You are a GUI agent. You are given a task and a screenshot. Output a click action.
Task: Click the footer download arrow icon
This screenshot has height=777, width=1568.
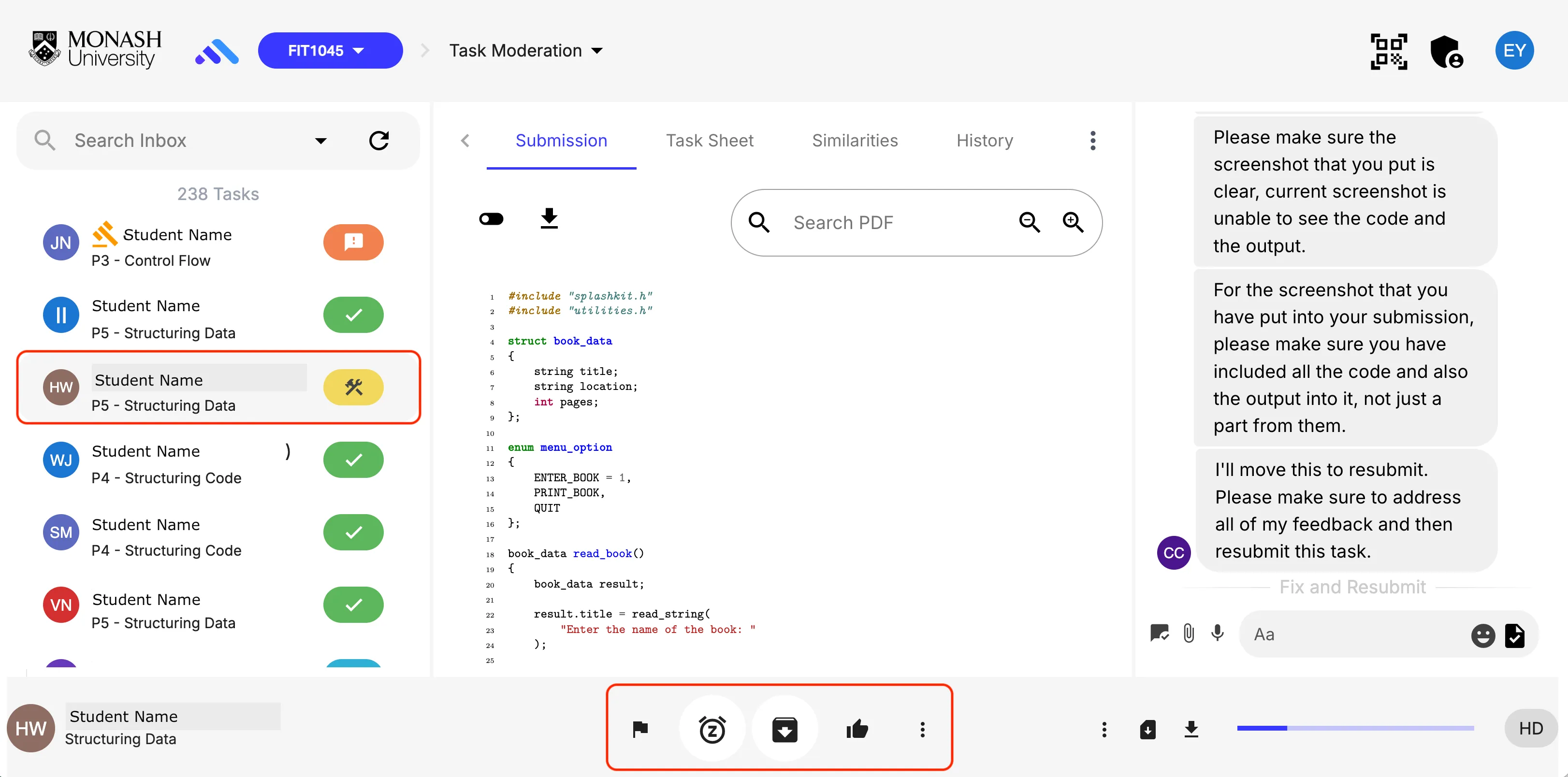[x=1191, y=729]
